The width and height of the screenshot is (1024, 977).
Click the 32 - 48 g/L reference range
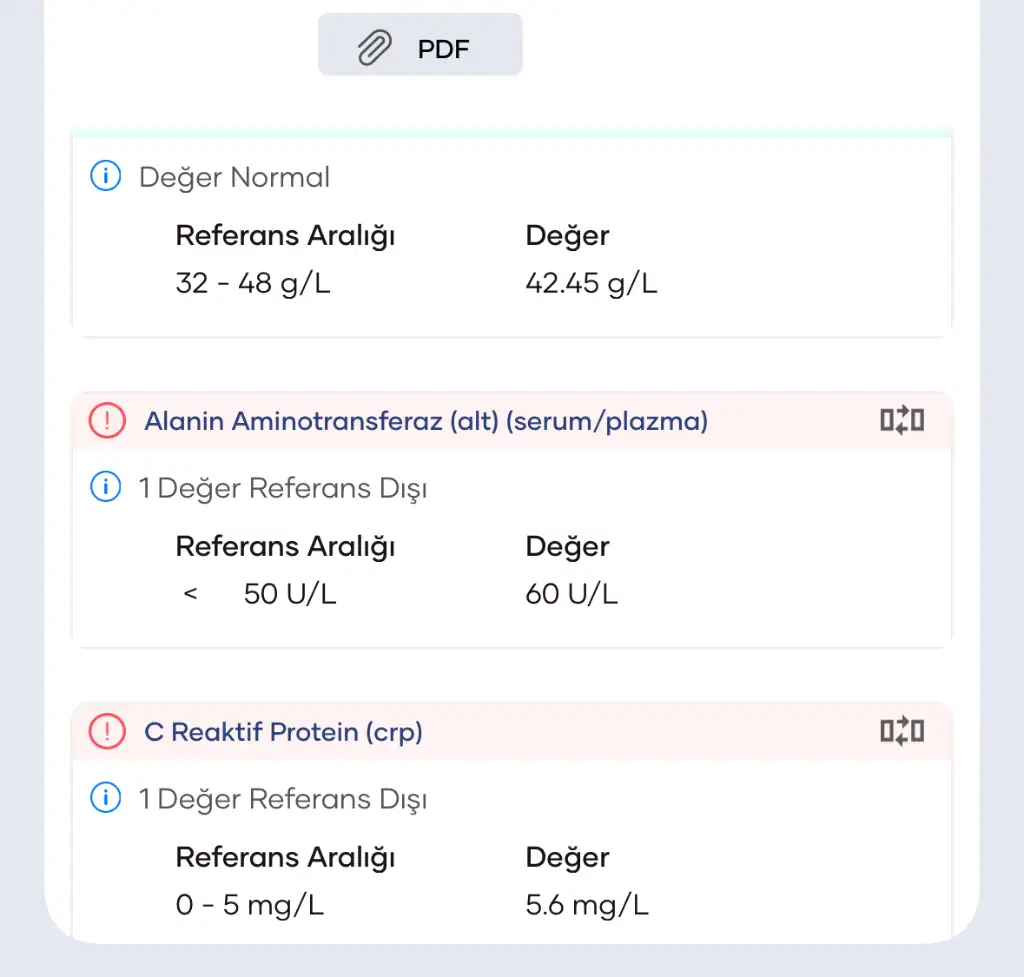pyautogui.click(x=253, y=283)
